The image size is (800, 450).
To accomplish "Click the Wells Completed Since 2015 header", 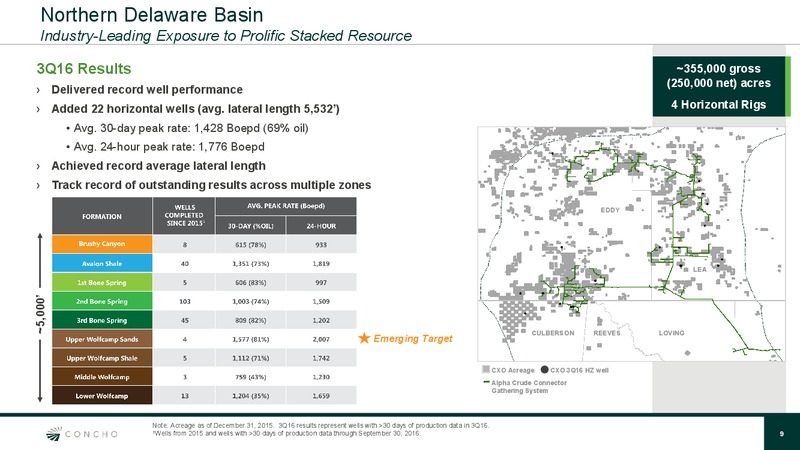I will pos(184,216).
